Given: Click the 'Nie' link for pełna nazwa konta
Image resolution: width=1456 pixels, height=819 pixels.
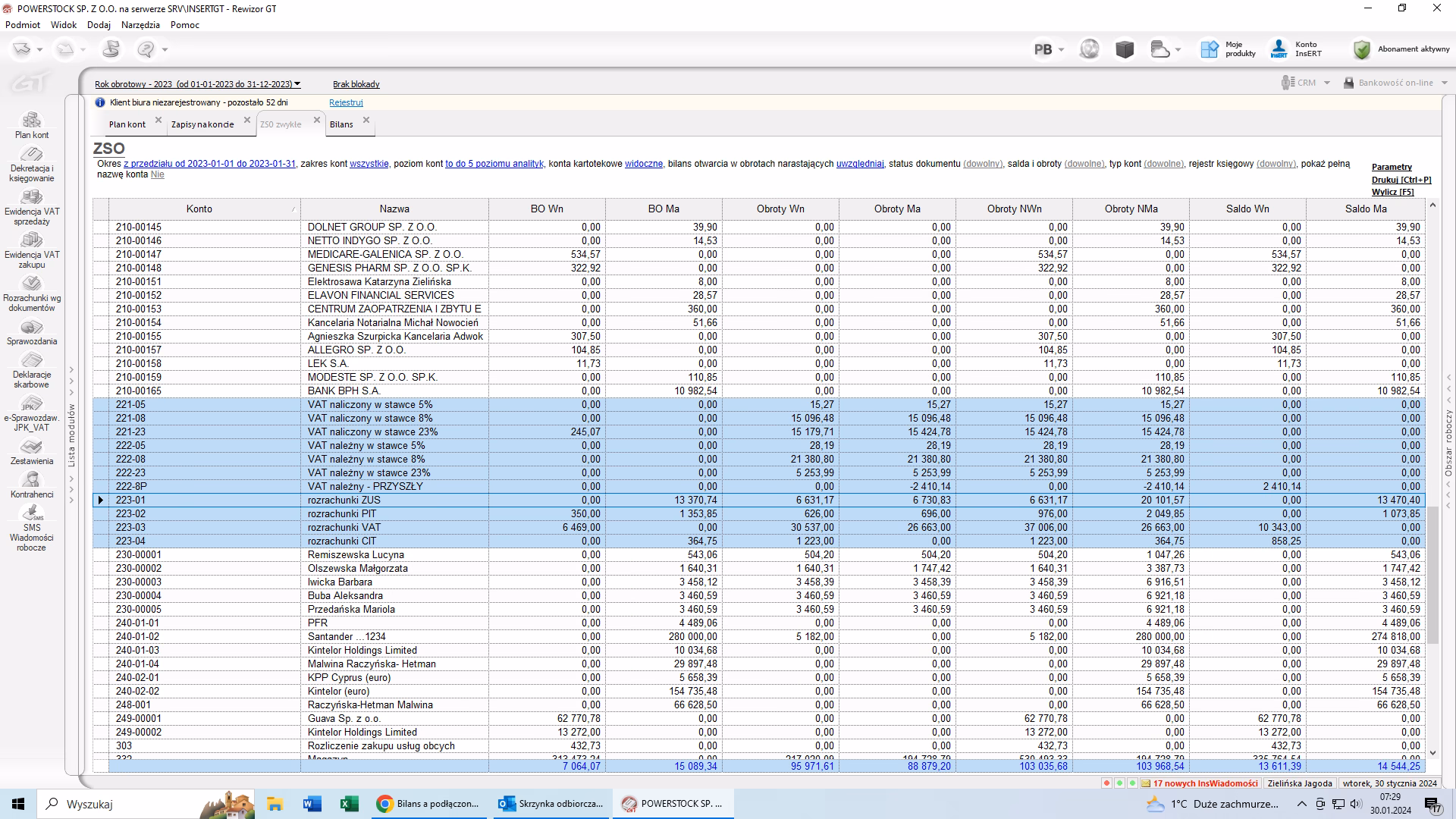Looking at the screenshot, I should 158,174.
